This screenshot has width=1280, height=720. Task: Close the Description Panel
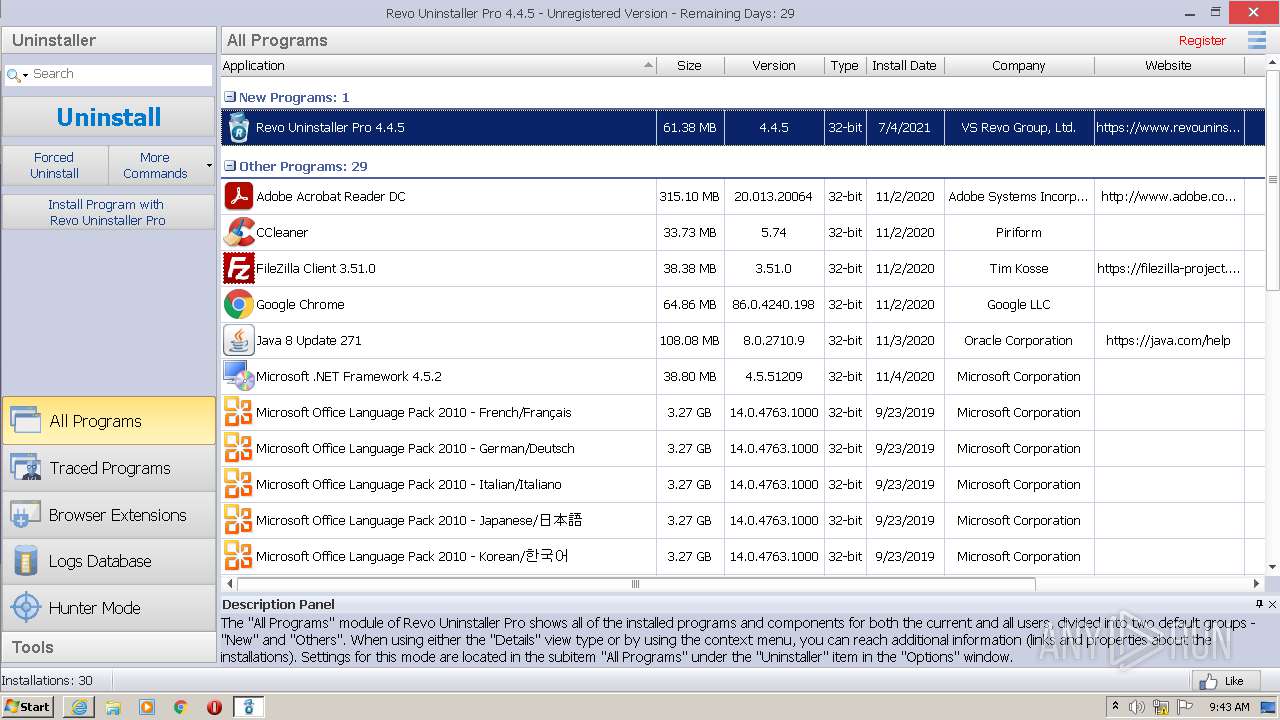click(1272, 604)
